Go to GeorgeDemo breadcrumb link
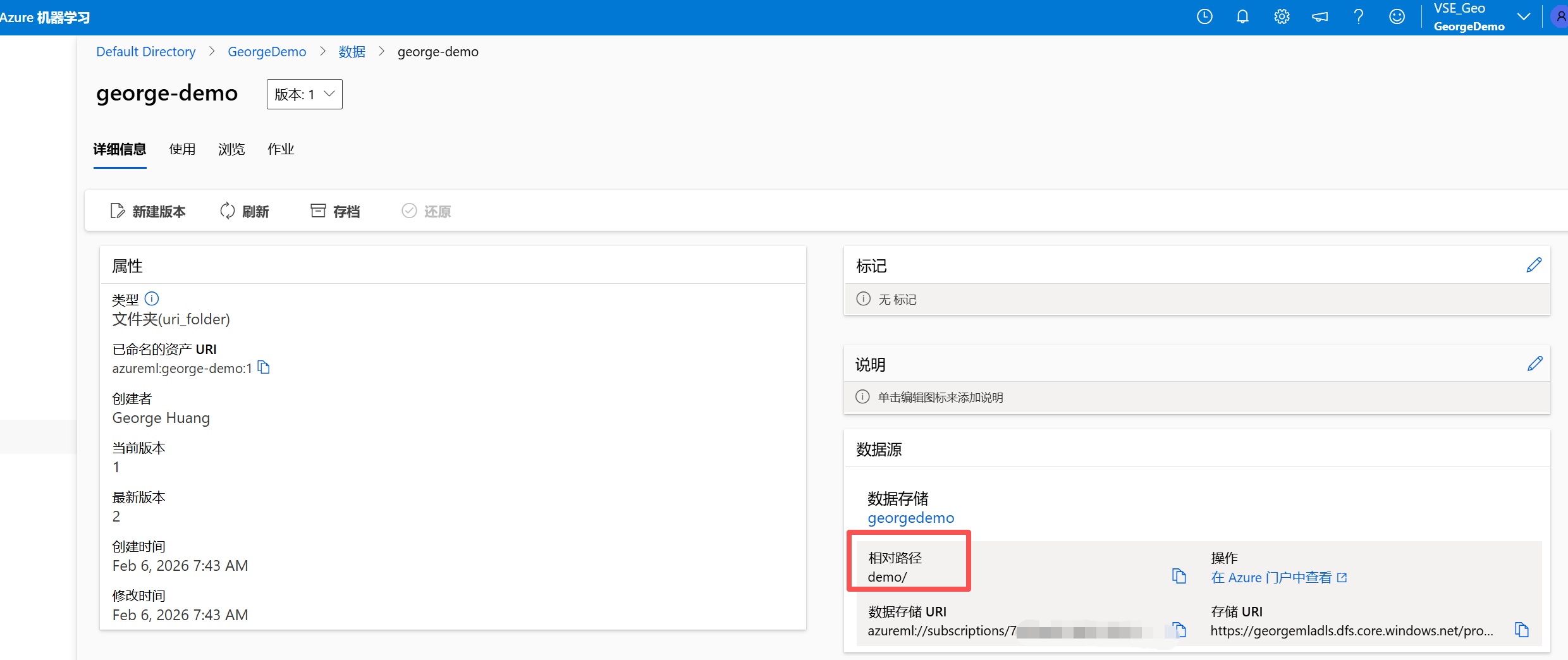This screenshot has height=660, width=1568. [x=267, y=52]
